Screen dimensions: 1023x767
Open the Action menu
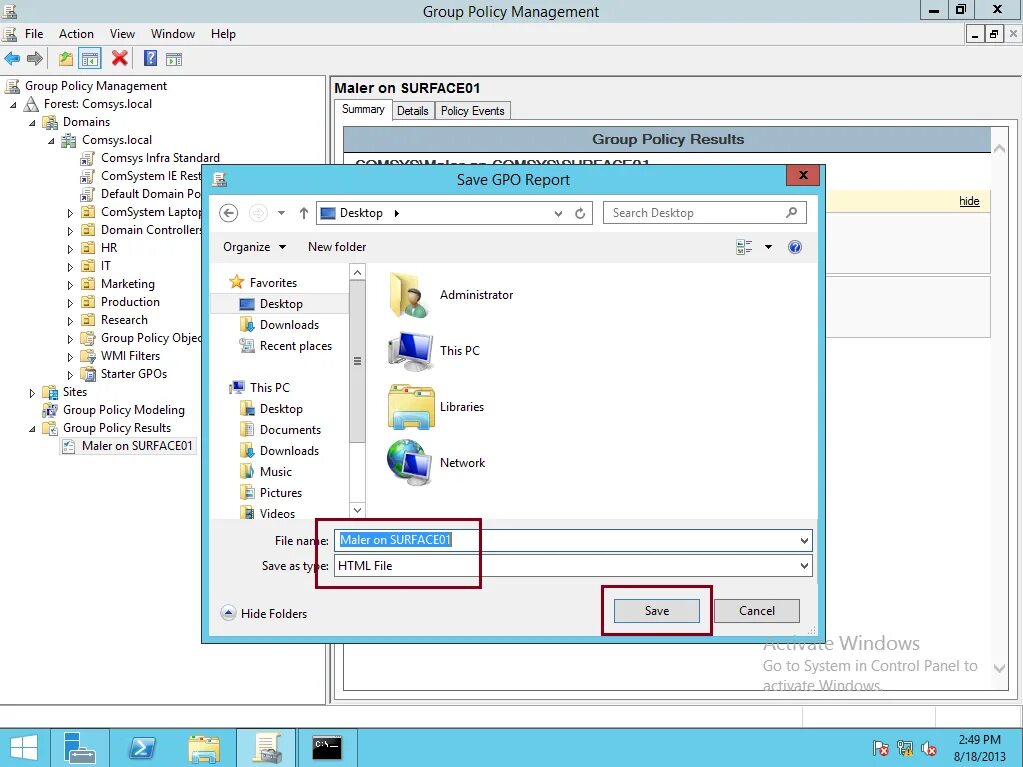pos(76,34)
